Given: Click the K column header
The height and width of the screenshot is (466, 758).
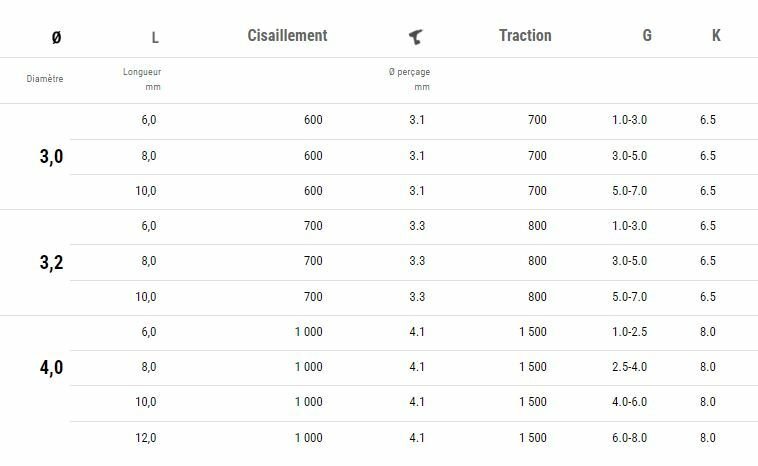Looking at the screenshot, I should point(716,36).
